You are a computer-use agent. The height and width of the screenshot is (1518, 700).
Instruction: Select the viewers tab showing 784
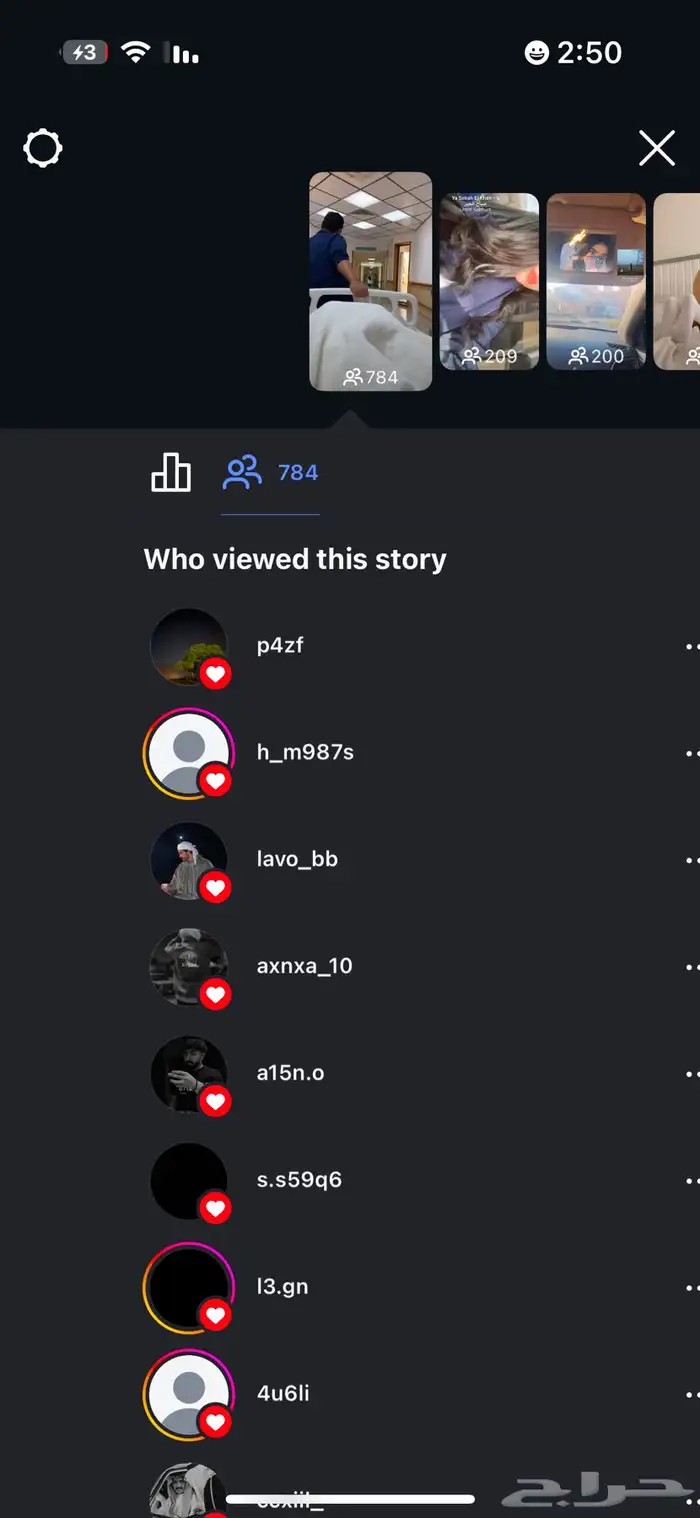[x=270, y=472]
